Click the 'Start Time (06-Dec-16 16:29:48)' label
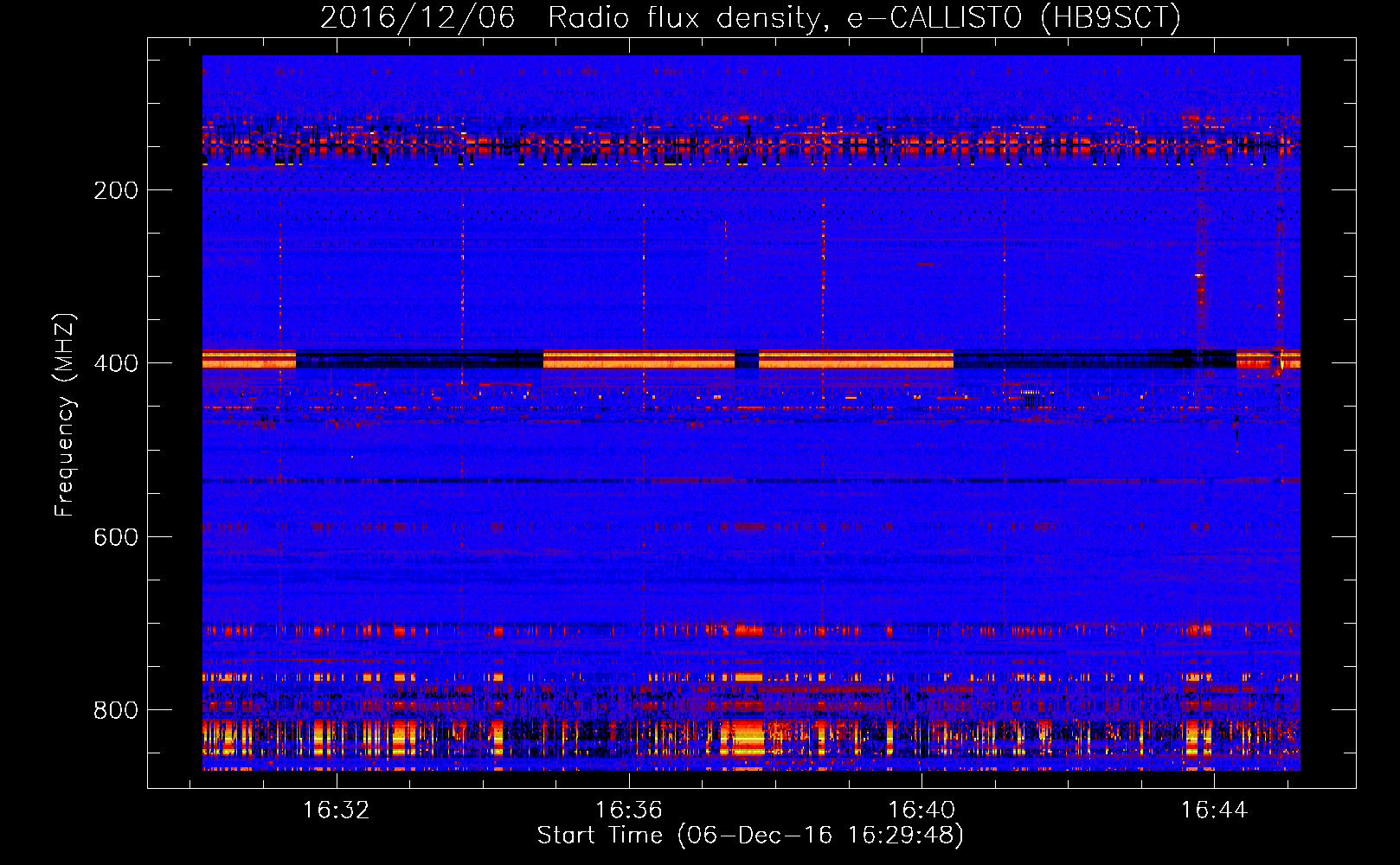This screenshot has height=865, width=1400. [750, 836]
